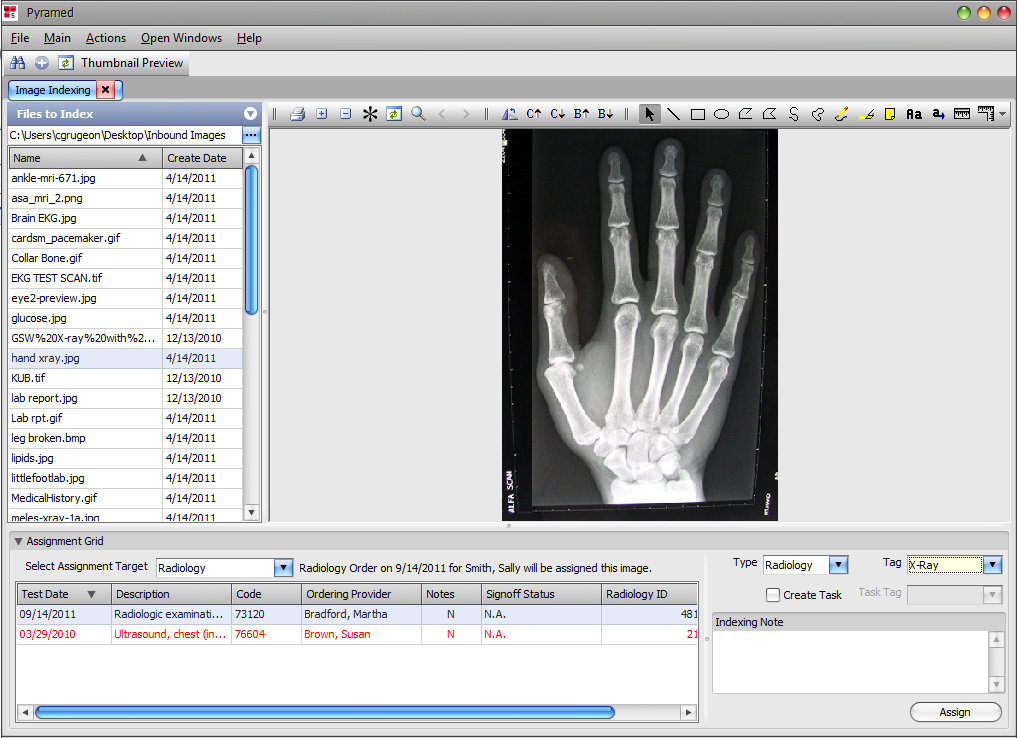The height and width of the screenshot is (738, 1019).
Task: Click inside the Indexing Note text area
Action: 850,661
